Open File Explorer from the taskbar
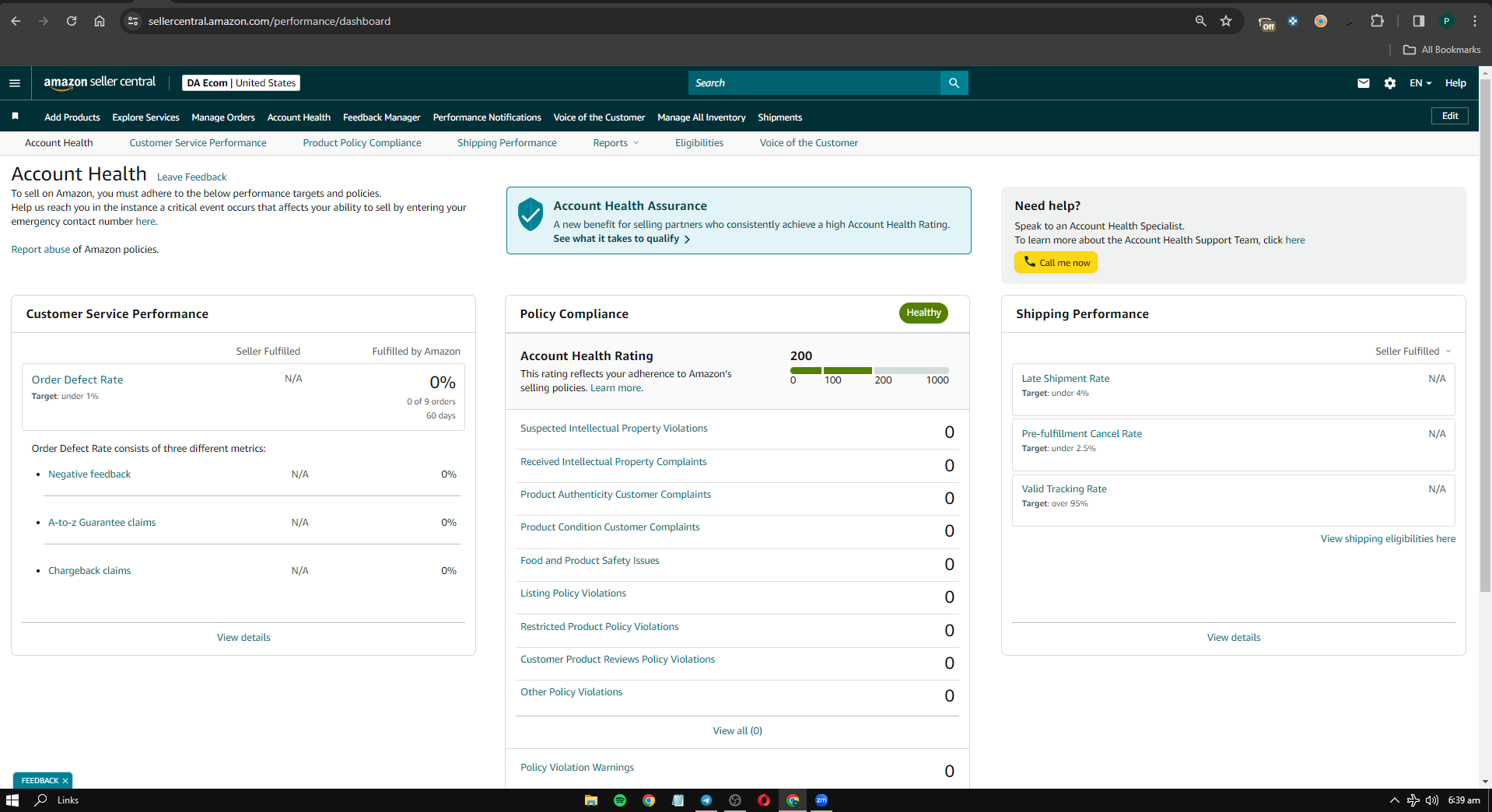Screen dimensions: 1492x812 591,800
